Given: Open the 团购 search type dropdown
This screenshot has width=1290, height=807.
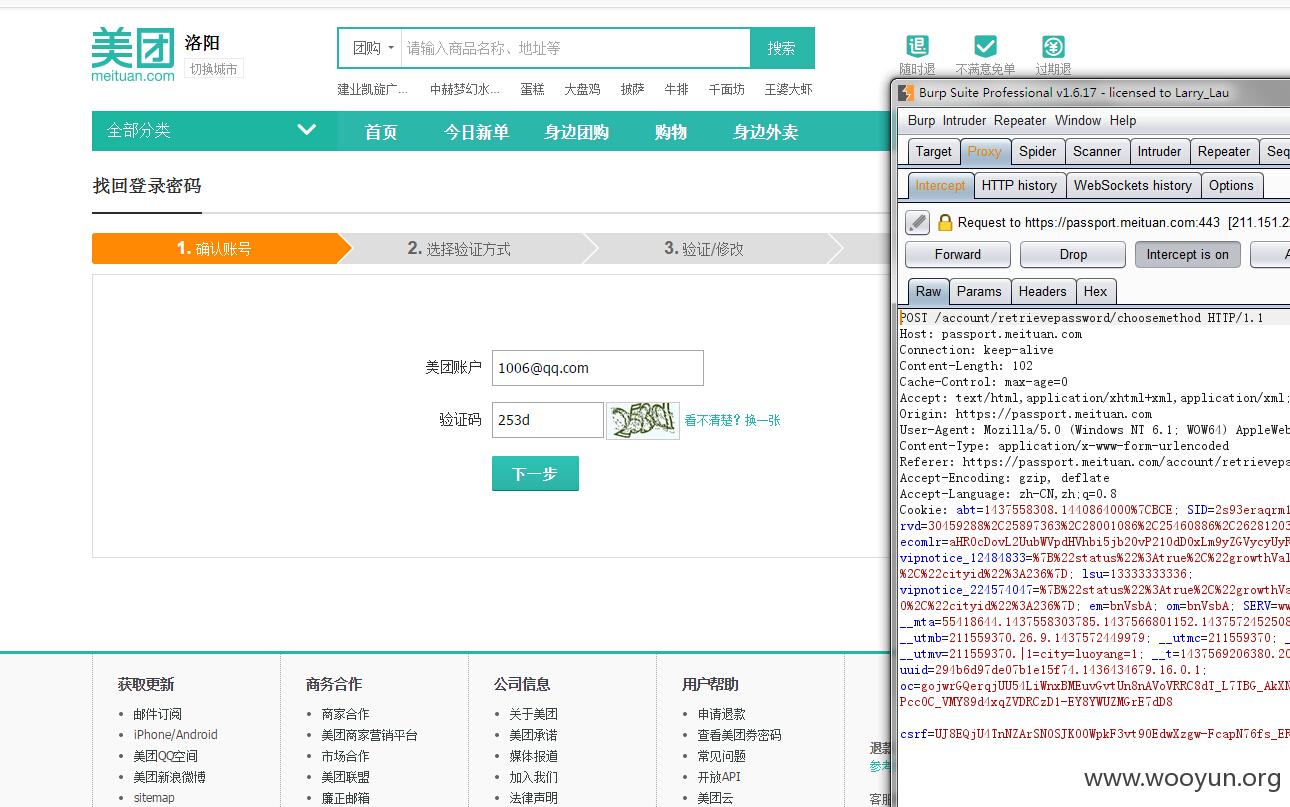Looking at the screenshot, I should pyautogui.click(x=374, y=48).
